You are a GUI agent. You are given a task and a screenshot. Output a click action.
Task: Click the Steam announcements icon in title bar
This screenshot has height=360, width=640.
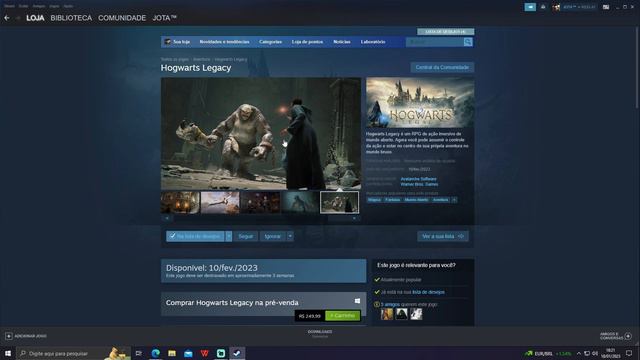[x=530, y=7]
